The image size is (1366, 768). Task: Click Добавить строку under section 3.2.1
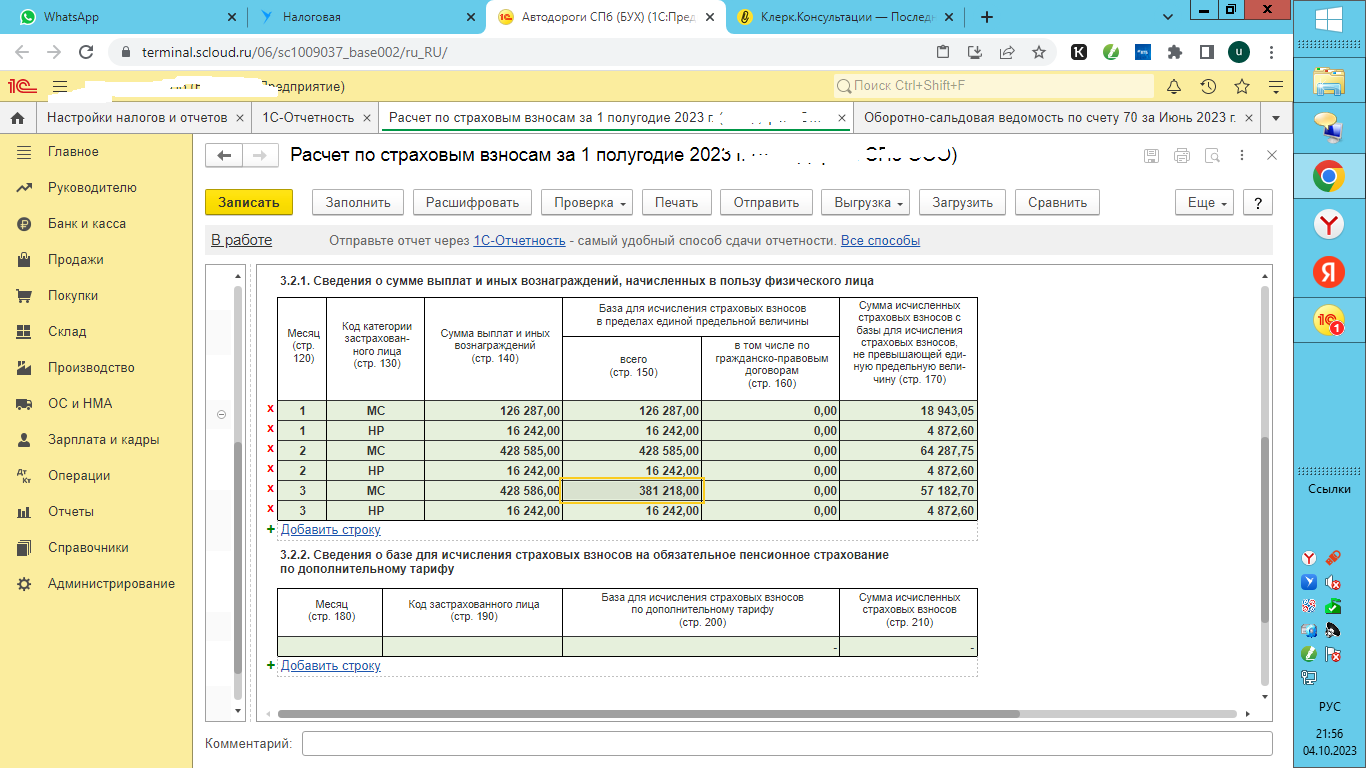[330, 530]
